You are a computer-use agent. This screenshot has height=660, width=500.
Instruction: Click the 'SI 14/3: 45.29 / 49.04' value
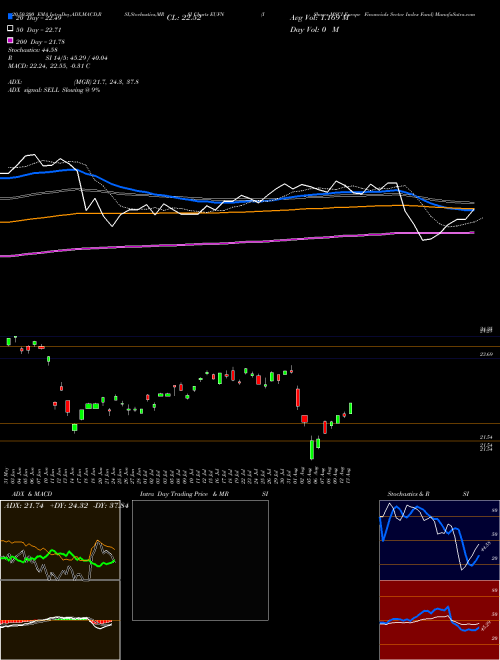click(77, 58)
